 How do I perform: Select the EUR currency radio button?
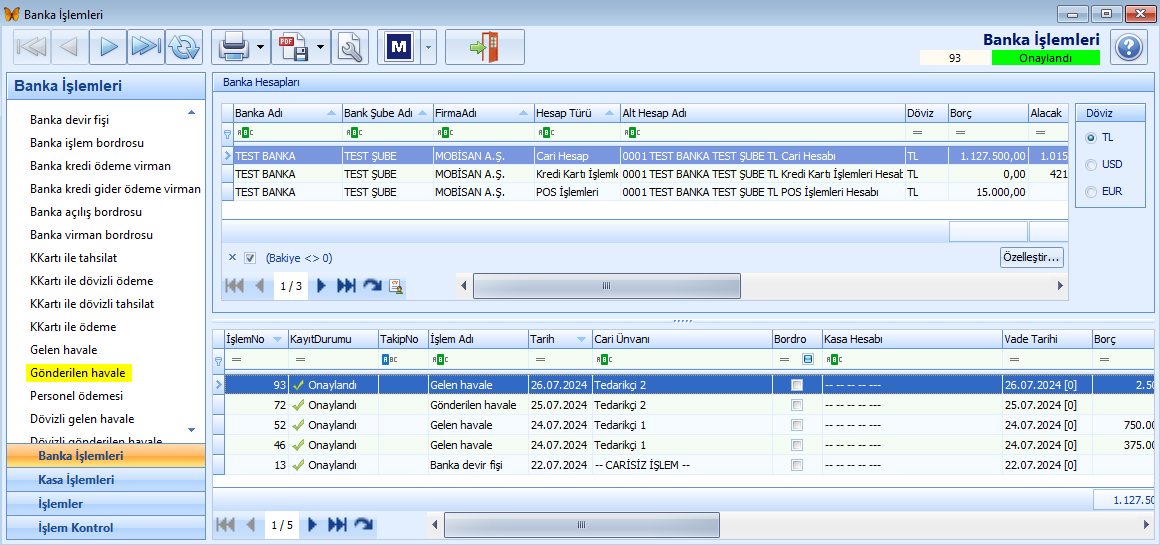[1090, 192]
